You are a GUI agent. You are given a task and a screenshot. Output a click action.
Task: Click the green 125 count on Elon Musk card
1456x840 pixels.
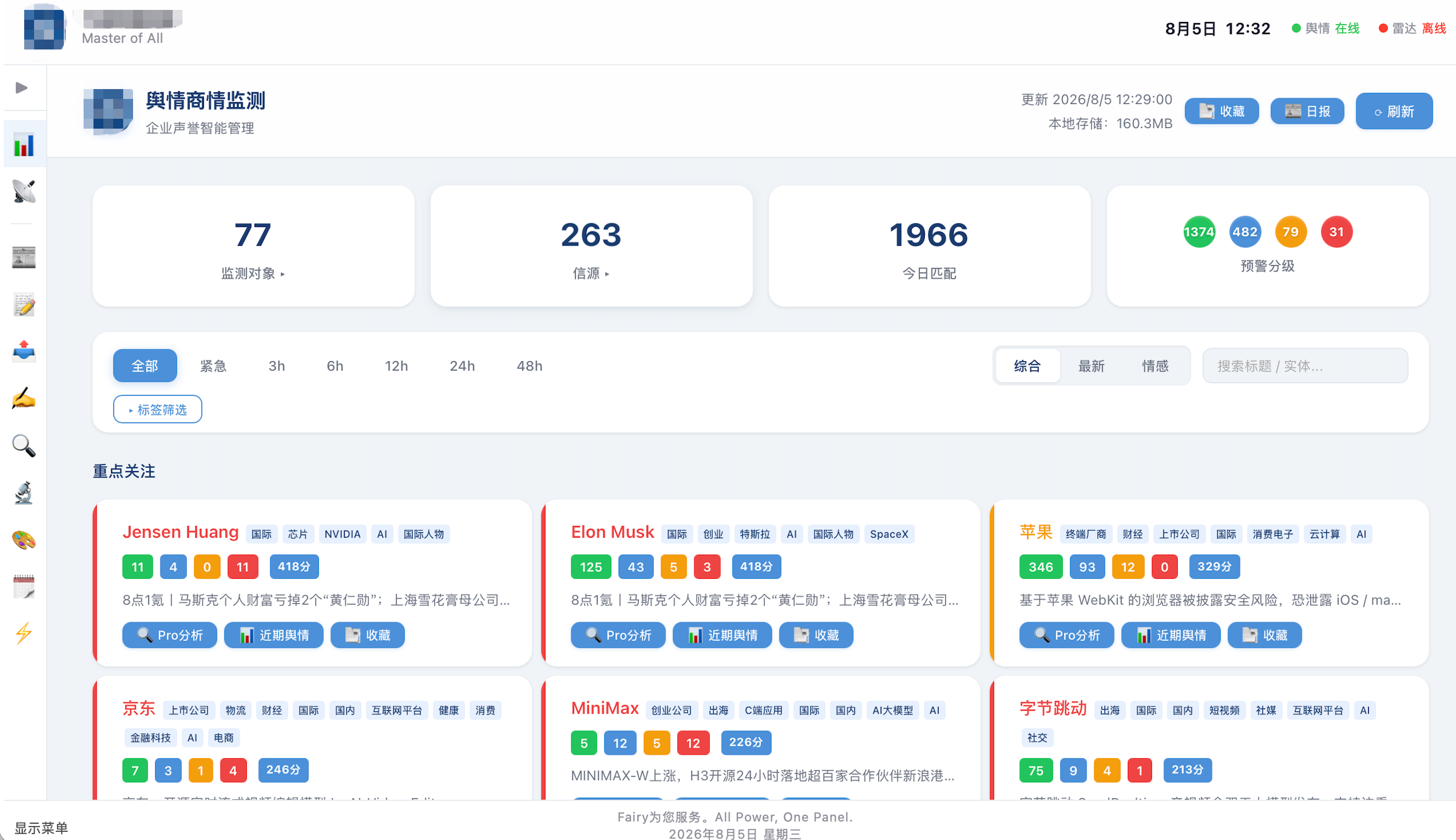tap(591, 567)
